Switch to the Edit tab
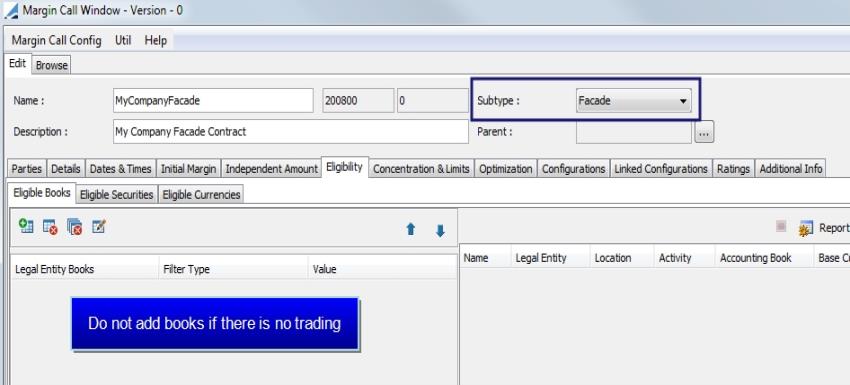 point(17,63)
